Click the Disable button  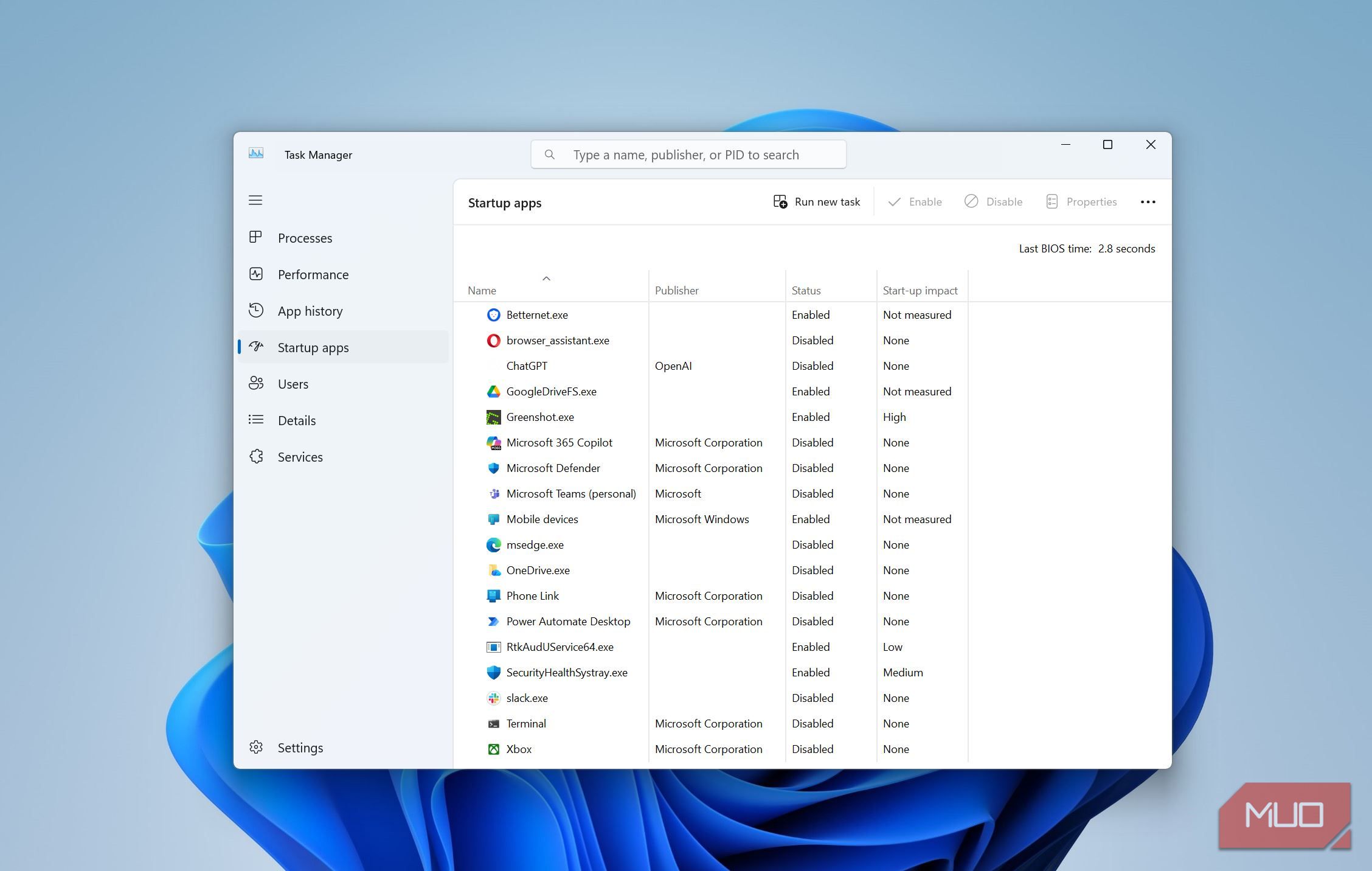[994, 202]
